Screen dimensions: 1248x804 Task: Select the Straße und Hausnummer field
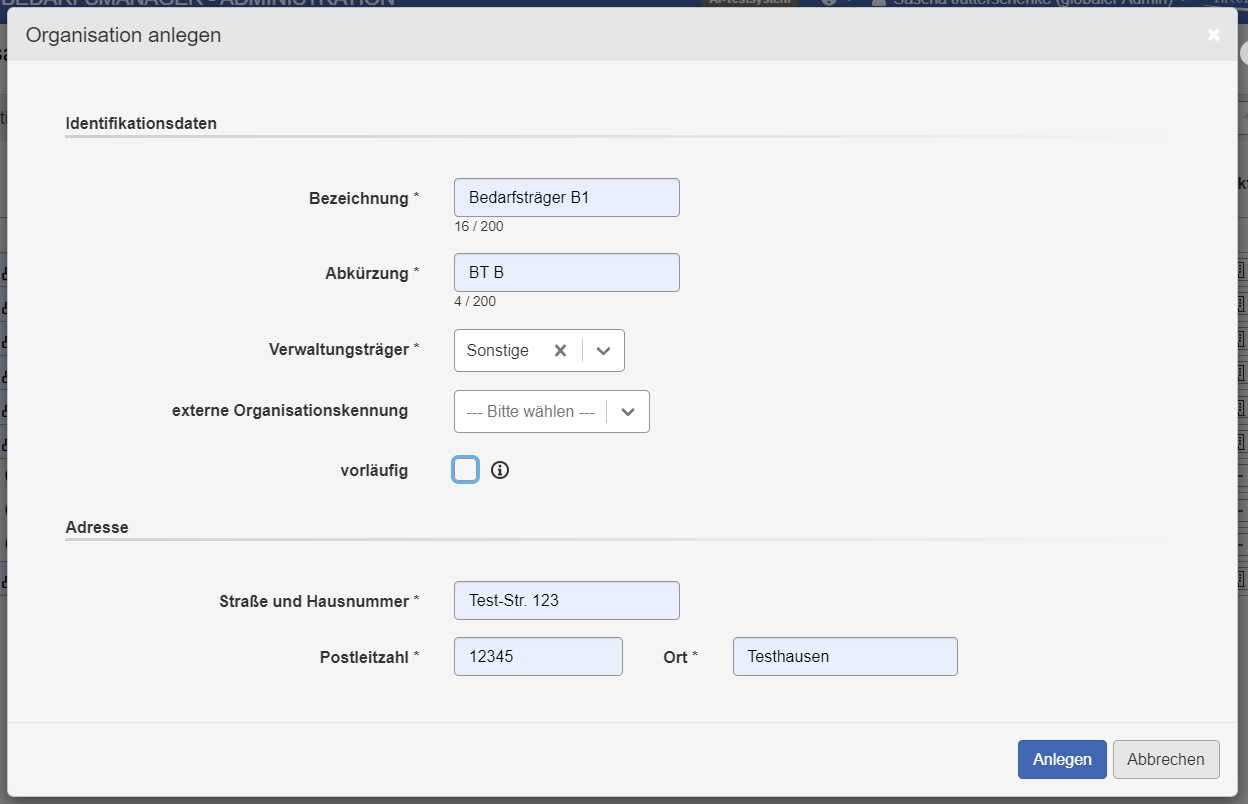pos(566,601)
